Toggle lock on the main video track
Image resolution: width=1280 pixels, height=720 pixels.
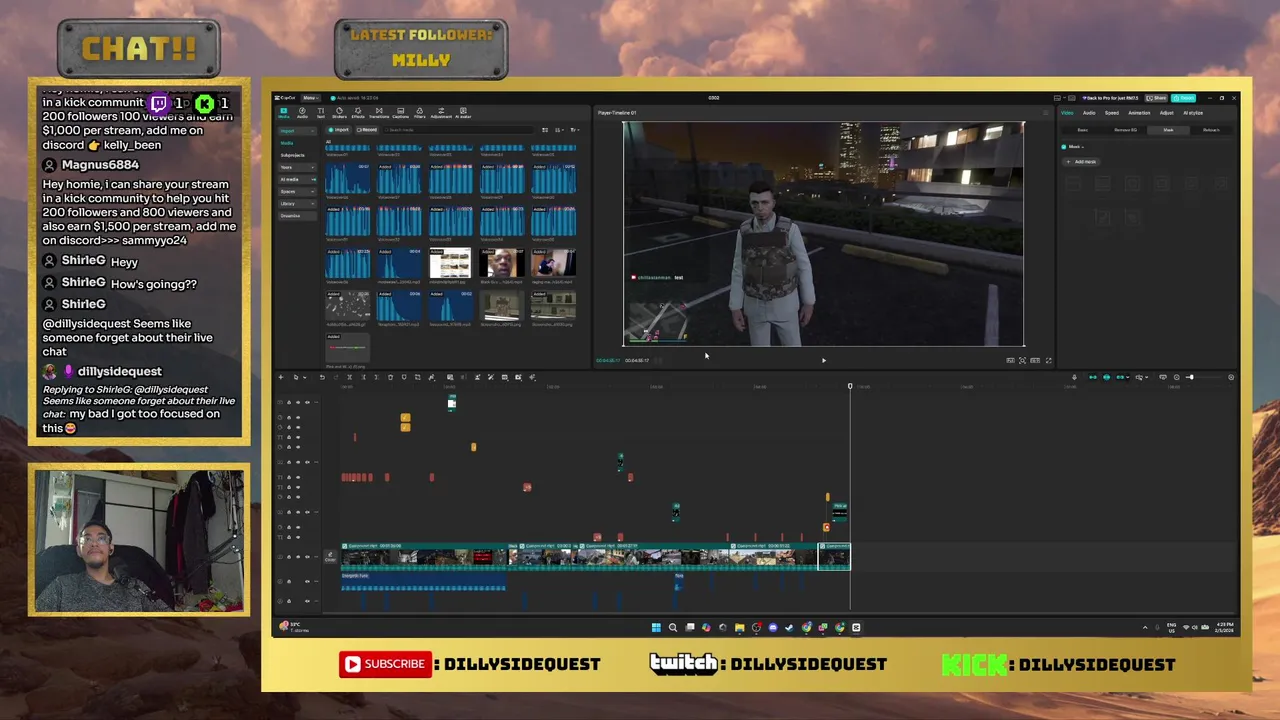click(x=289, y=557)
